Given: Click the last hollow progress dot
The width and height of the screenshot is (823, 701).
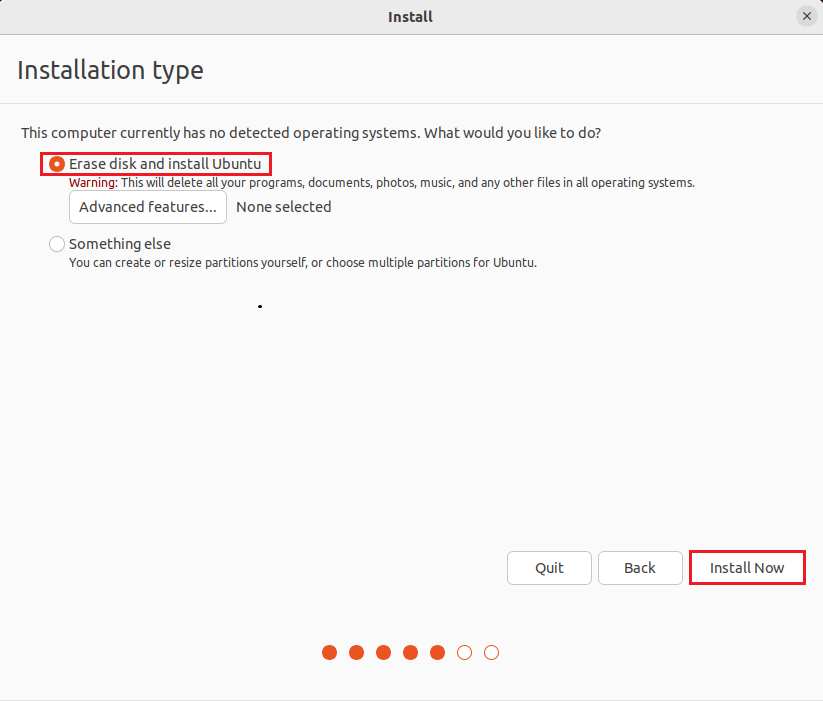Looking at the screenshot, I should click(491, 653).
